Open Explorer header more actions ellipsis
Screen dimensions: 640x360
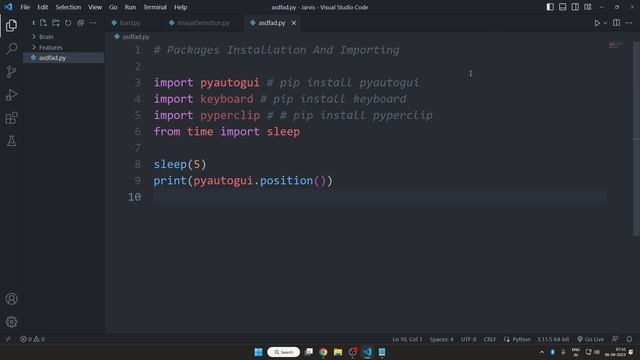pyautogui.click(x=93, y=23)
